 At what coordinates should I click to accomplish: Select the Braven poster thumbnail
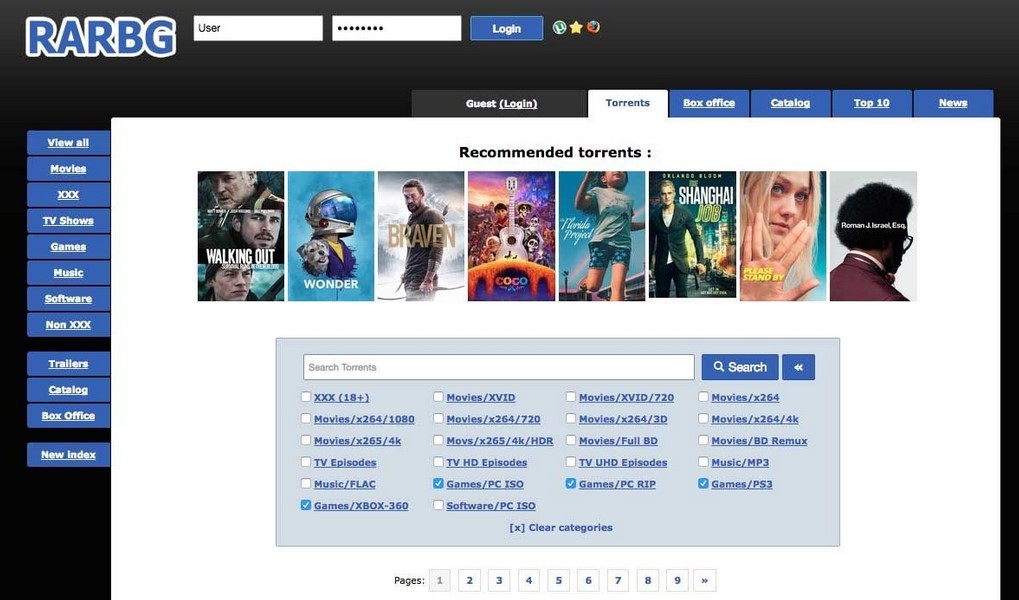[421, 236]
